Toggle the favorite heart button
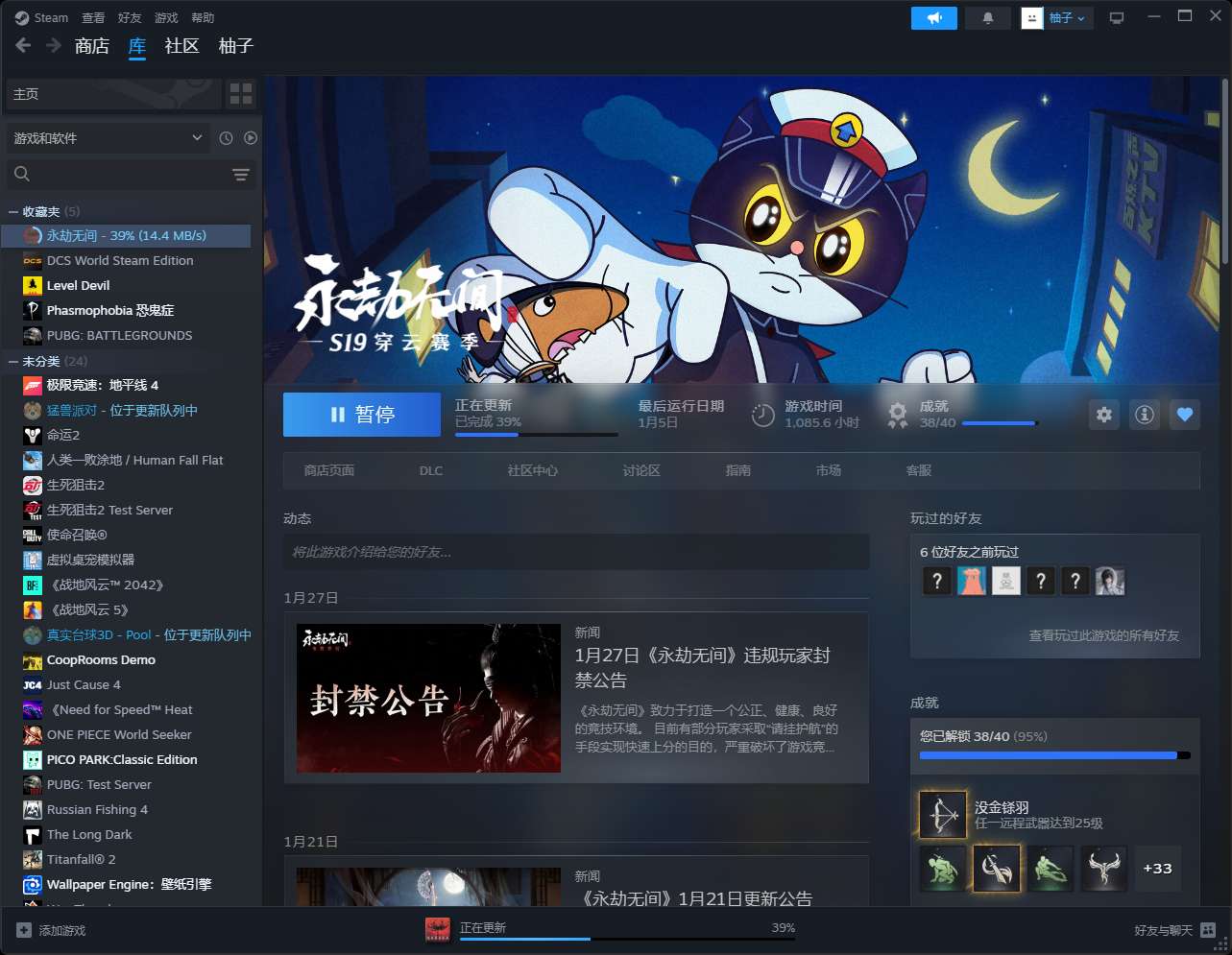The height and width of the screenshot is (955, 1232). point(1184,415)
